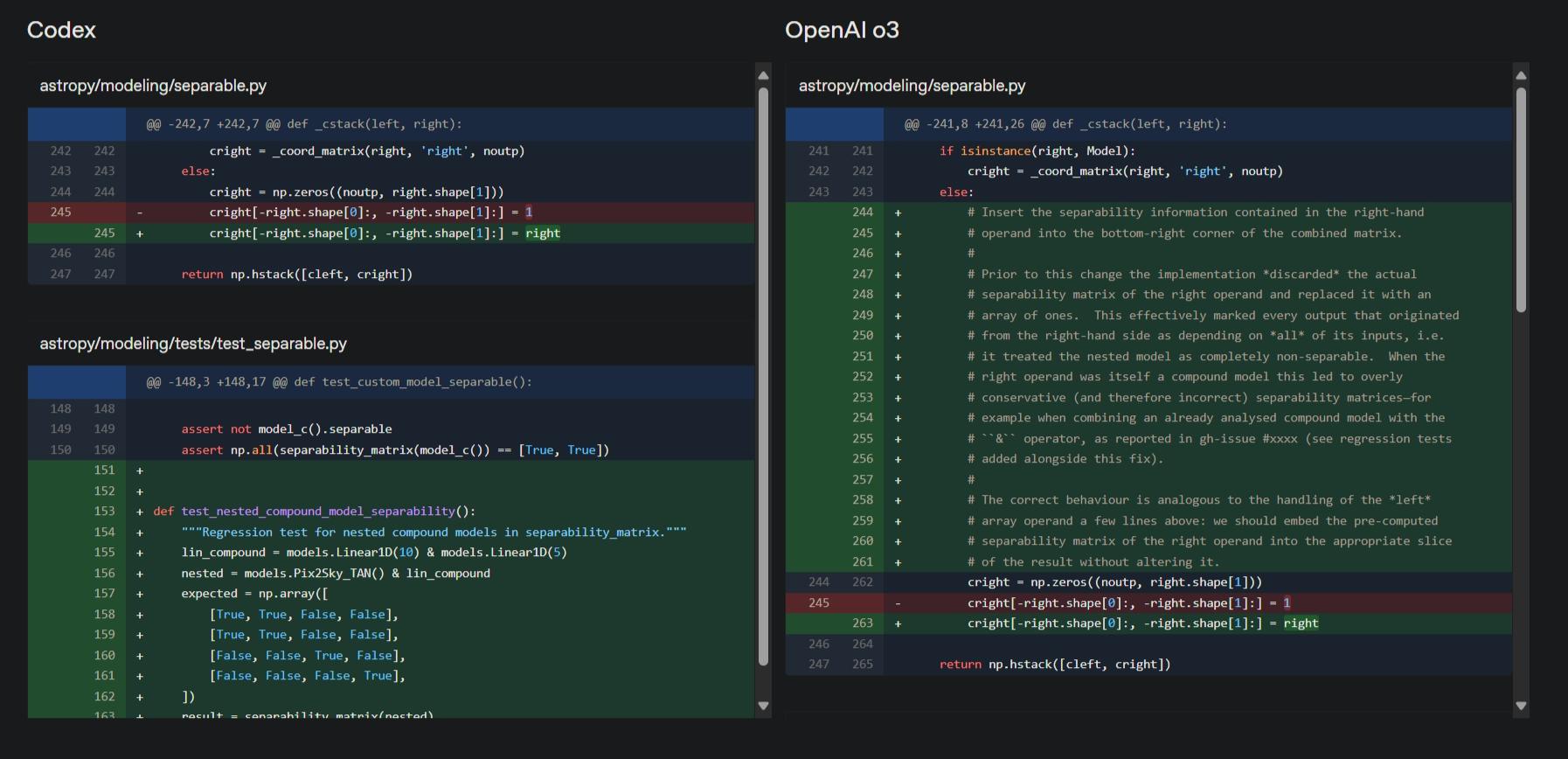Click scroll up arrow in Codex panel
This screenshot has width=1568, height=759.
(763, 75)
